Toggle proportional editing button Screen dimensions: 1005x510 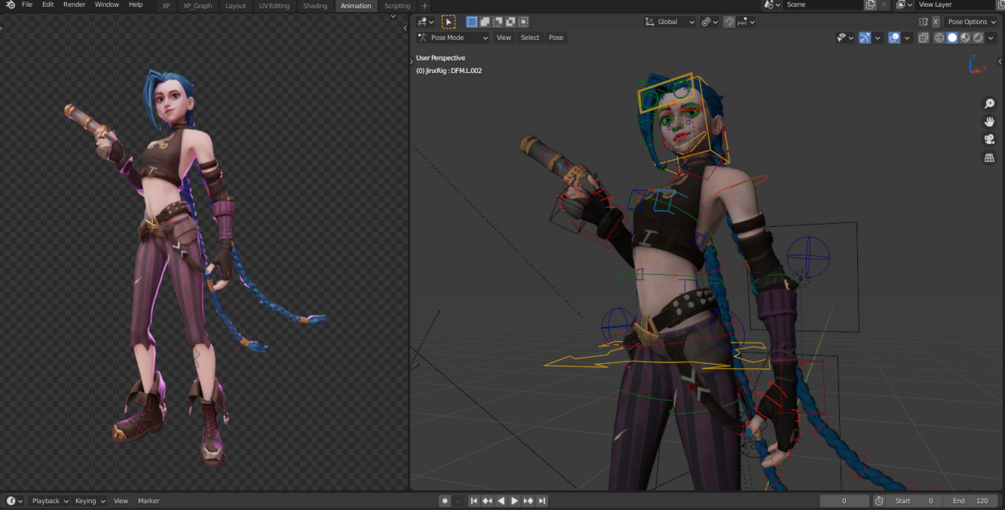pos(729,22)
